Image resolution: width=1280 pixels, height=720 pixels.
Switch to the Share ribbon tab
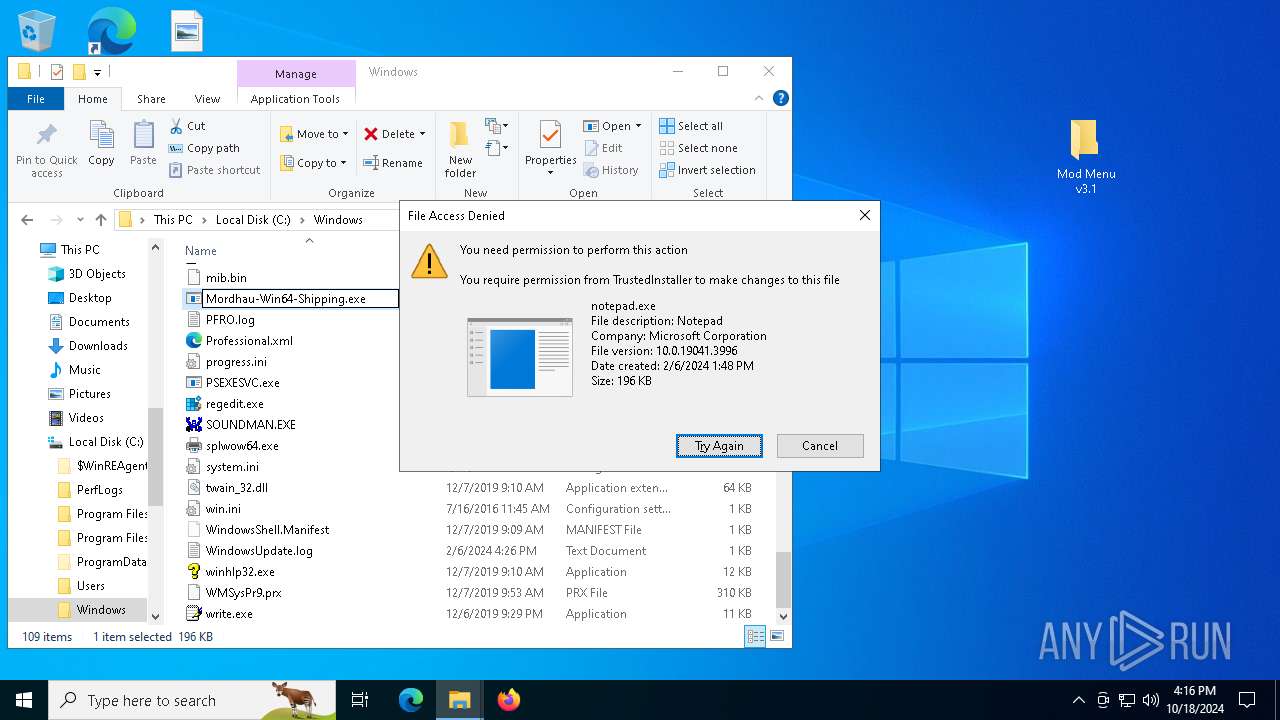152,99
